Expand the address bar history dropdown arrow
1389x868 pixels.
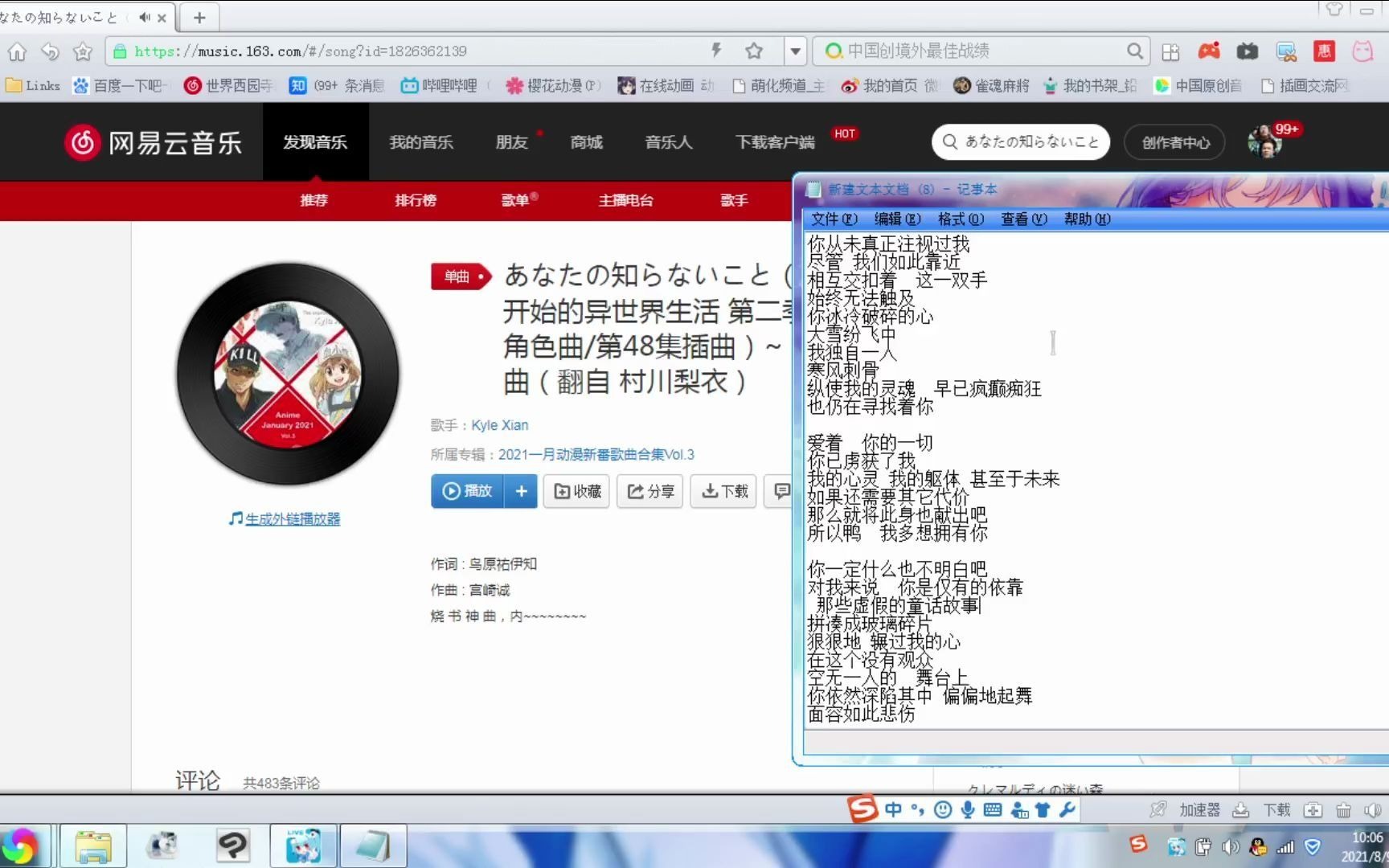tap(795, 51)
